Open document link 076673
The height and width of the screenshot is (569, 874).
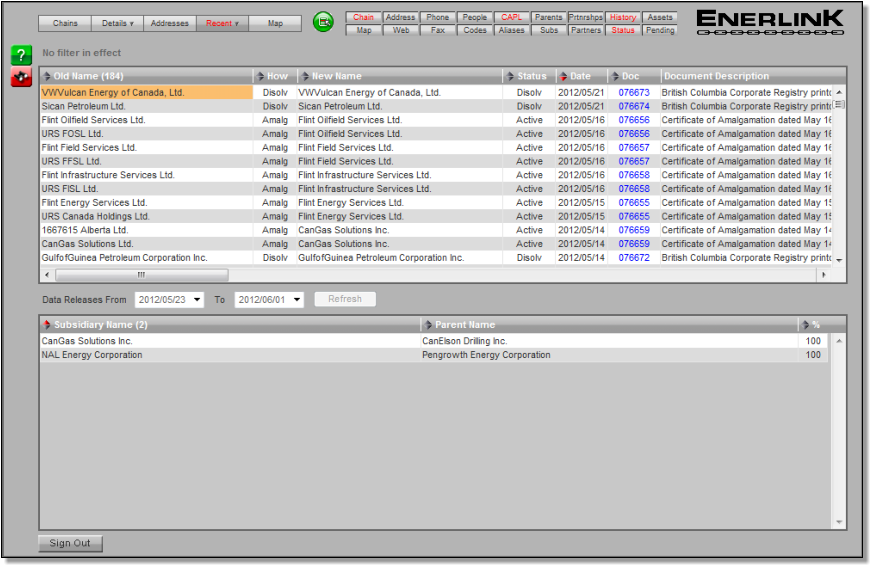click(x=634, y=93)
